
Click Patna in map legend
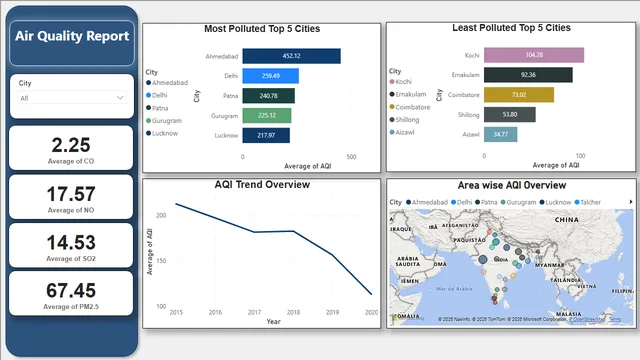pyautogui.click(x=486, y=202)
